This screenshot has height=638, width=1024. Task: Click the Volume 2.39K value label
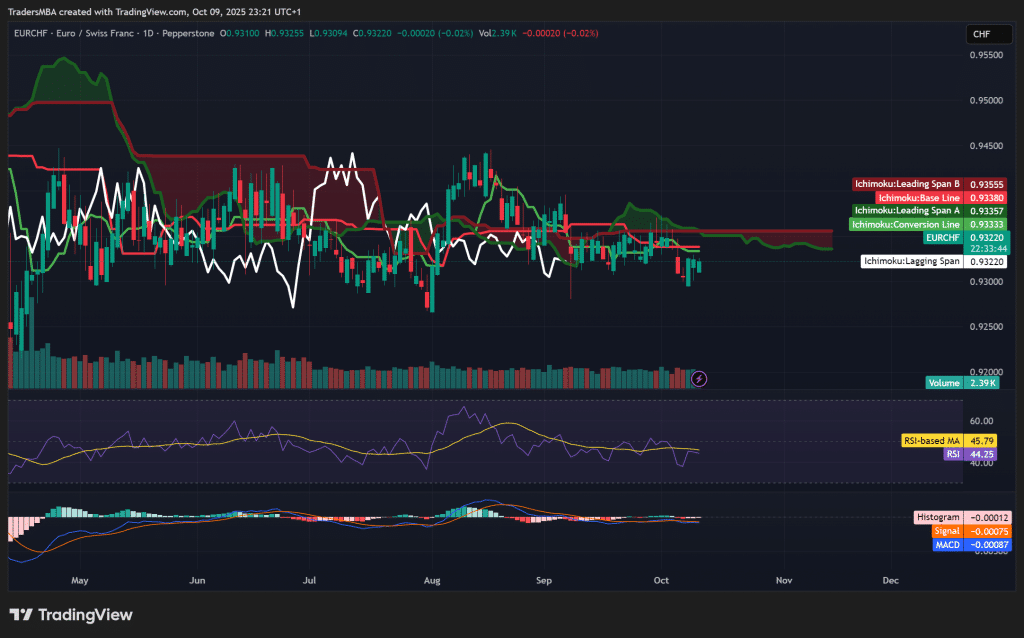point(981,382)
